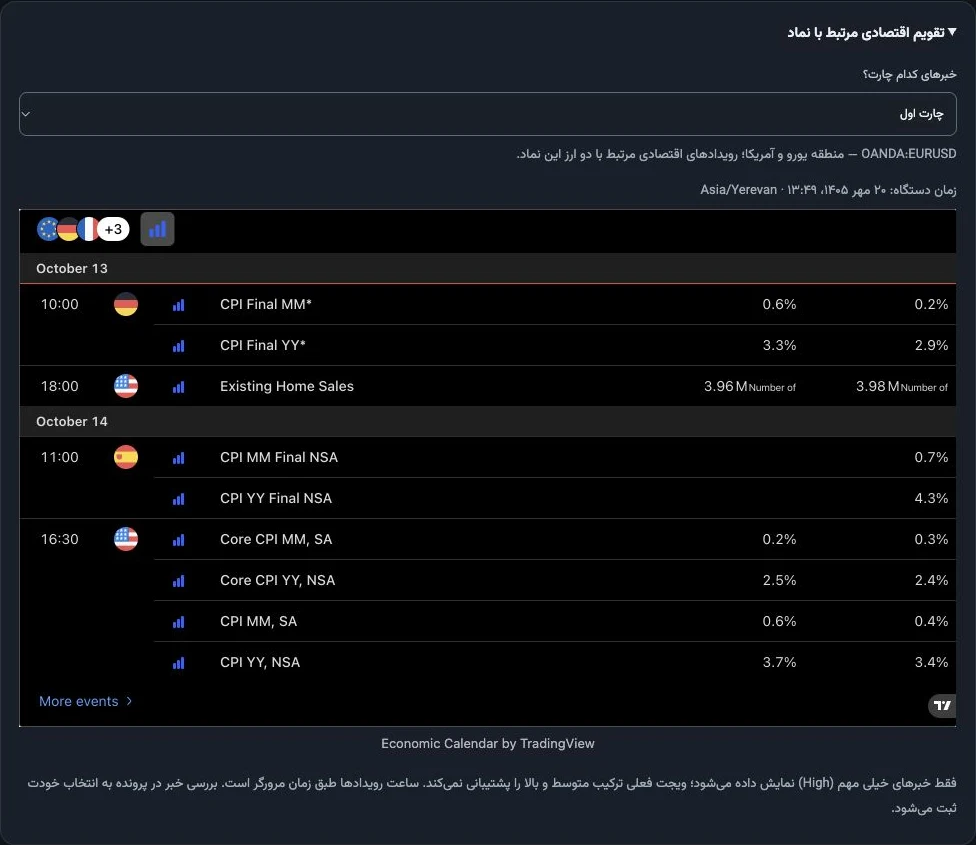Click importance bars icon for CPI MM, SA
This screenshot has height=845, width=976.
point(179,622)
